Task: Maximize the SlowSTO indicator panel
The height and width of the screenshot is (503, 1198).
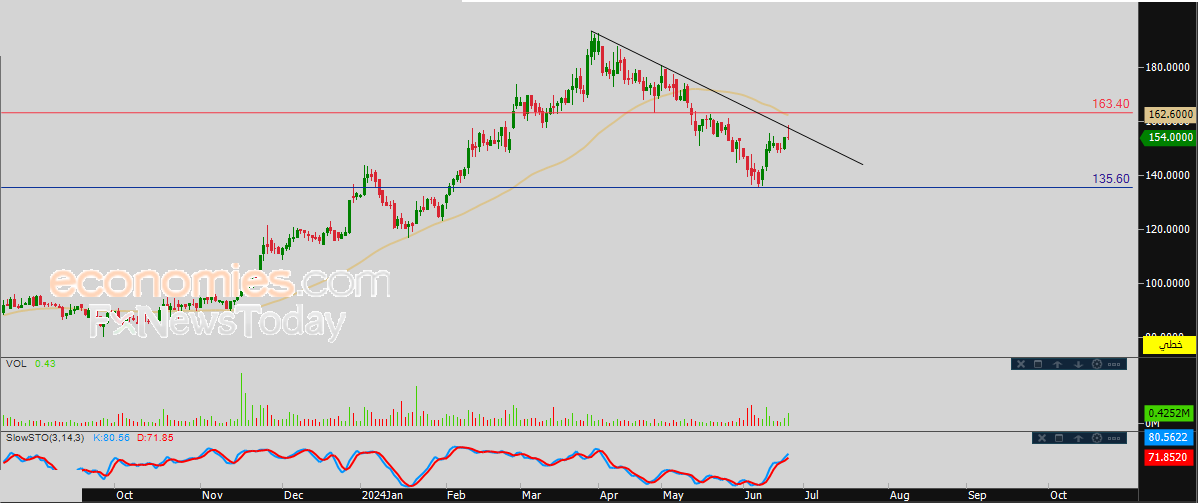Action: tap(1059, 438)
